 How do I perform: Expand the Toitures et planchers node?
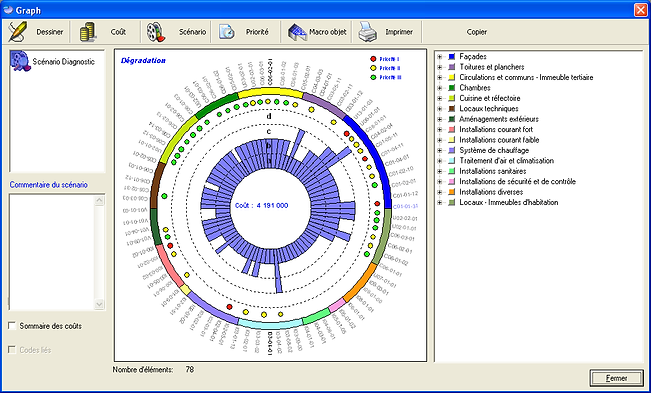tap(440, 67)
